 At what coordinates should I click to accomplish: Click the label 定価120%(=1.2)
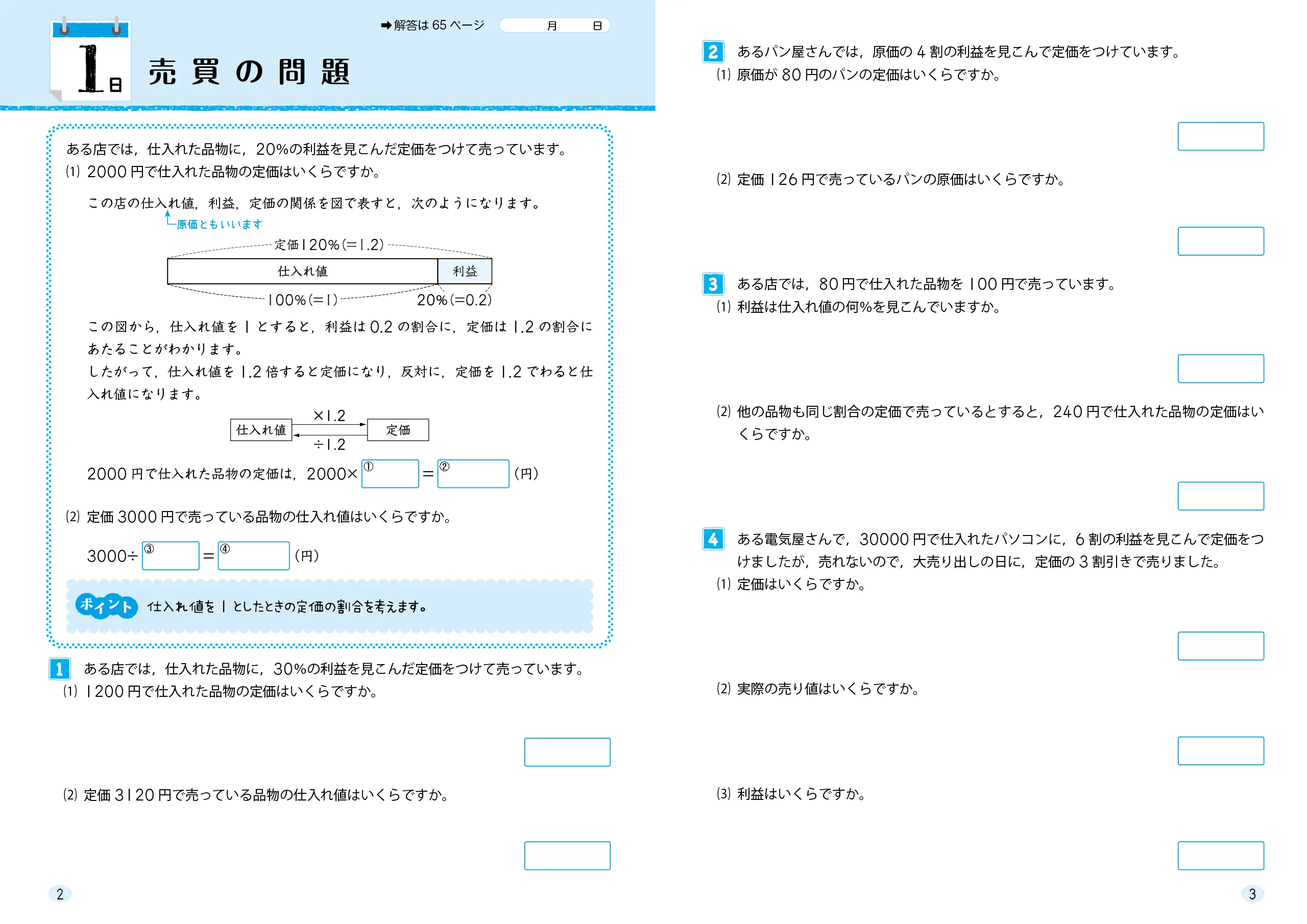tap(329, 245)
